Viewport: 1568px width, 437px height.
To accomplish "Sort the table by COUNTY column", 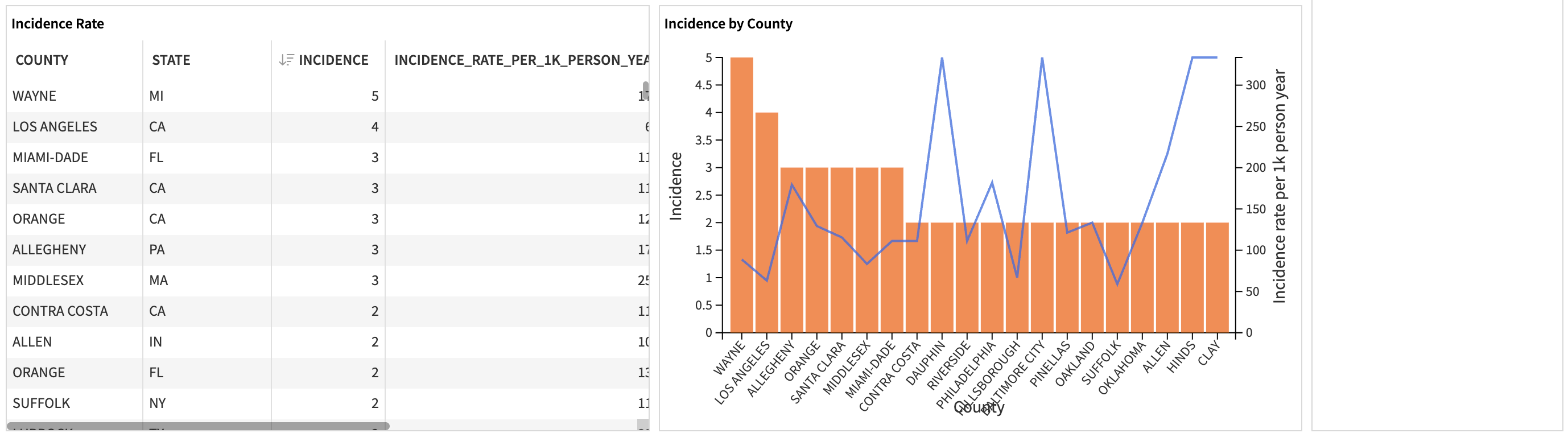I will pos(41,60).
